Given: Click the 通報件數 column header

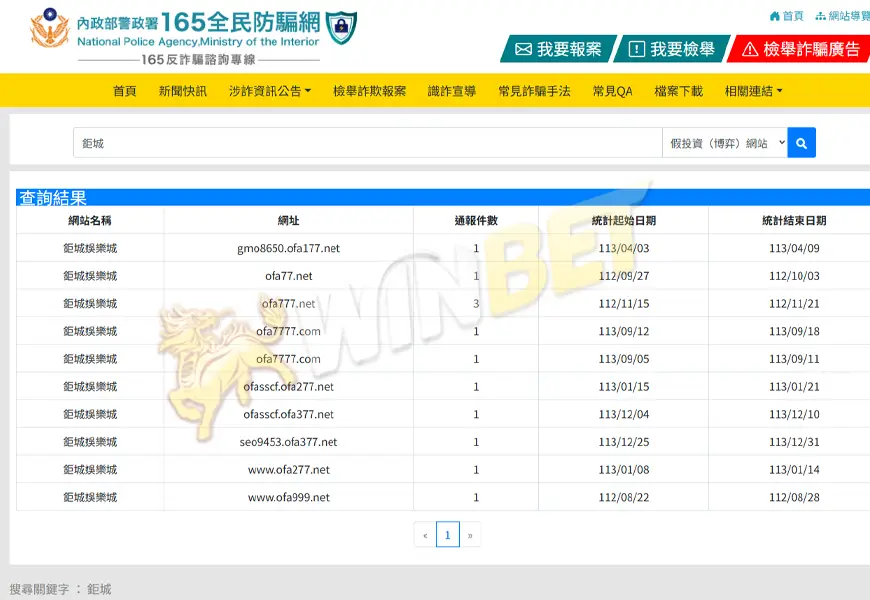Looking at the screenshot, I should point(476,221).
